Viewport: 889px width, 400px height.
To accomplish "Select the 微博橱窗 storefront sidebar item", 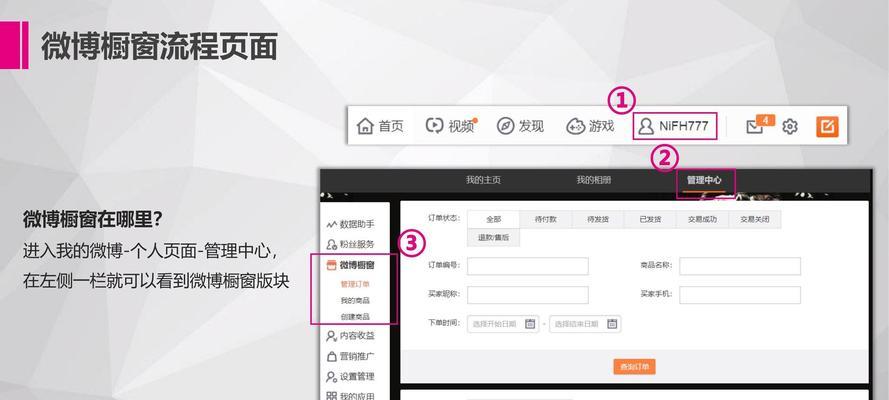I will (x=351, y=265).
